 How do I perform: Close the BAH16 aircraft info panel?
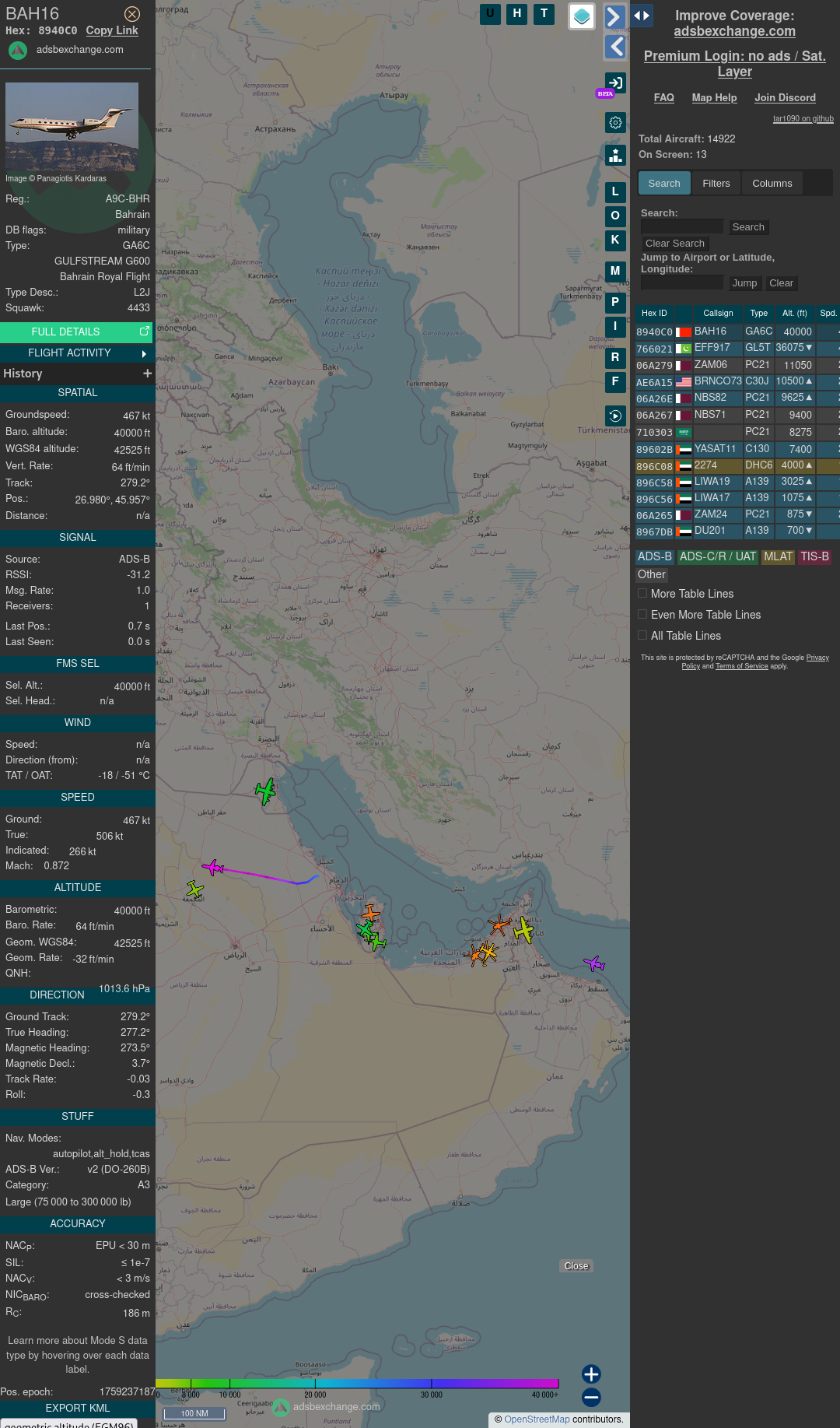132,14
